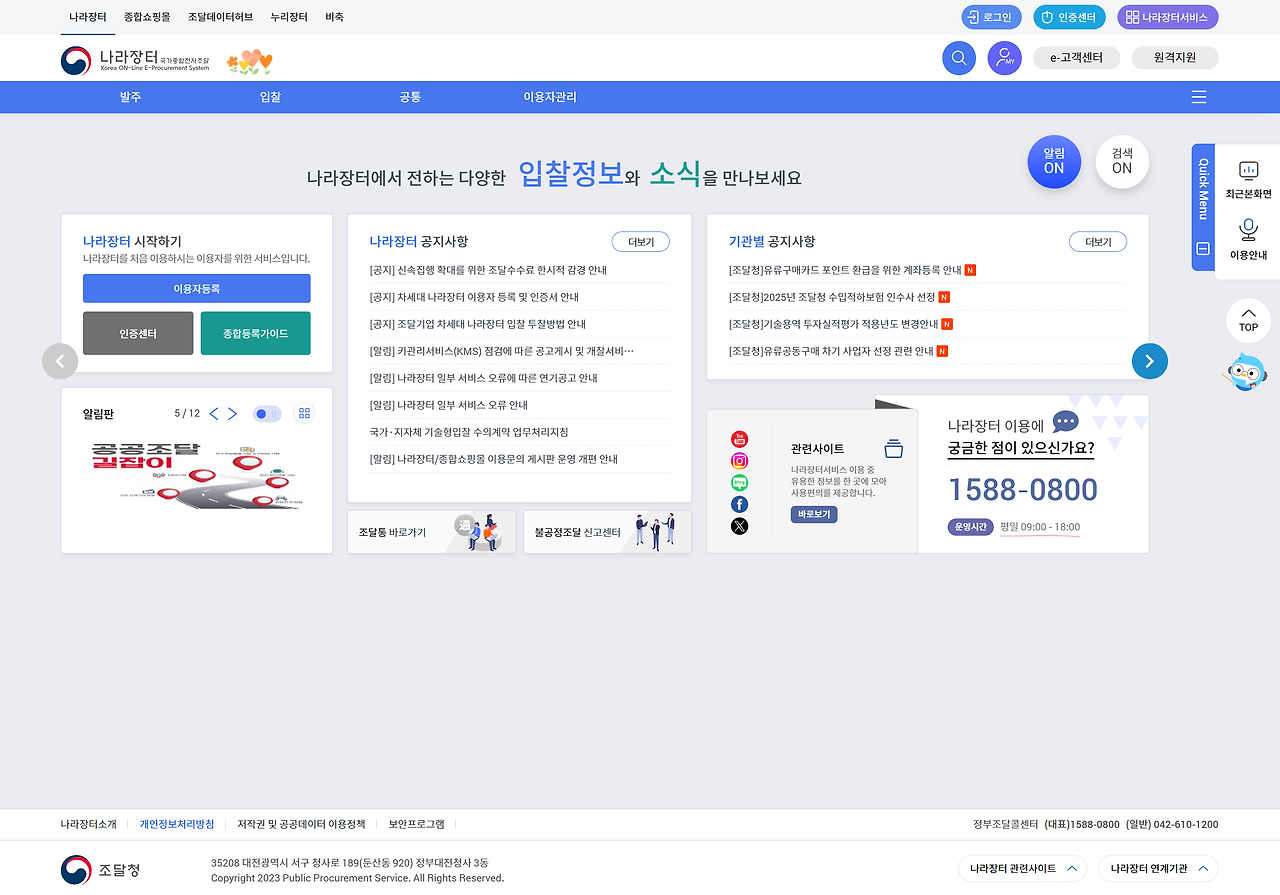1280x895 pixels.
Task: Open the 입찰 menu
Action: (270, 97)
